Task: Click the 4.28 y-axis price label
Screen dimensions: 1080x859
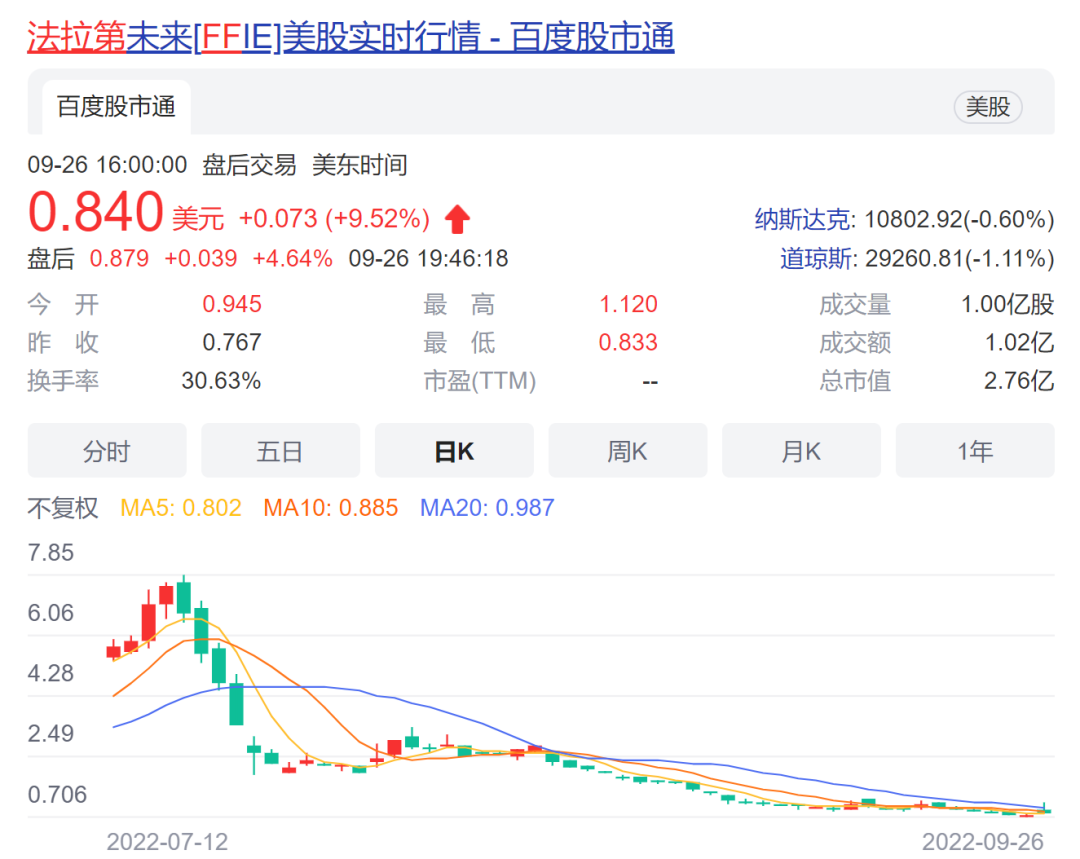Action: (x=50, y=673)
